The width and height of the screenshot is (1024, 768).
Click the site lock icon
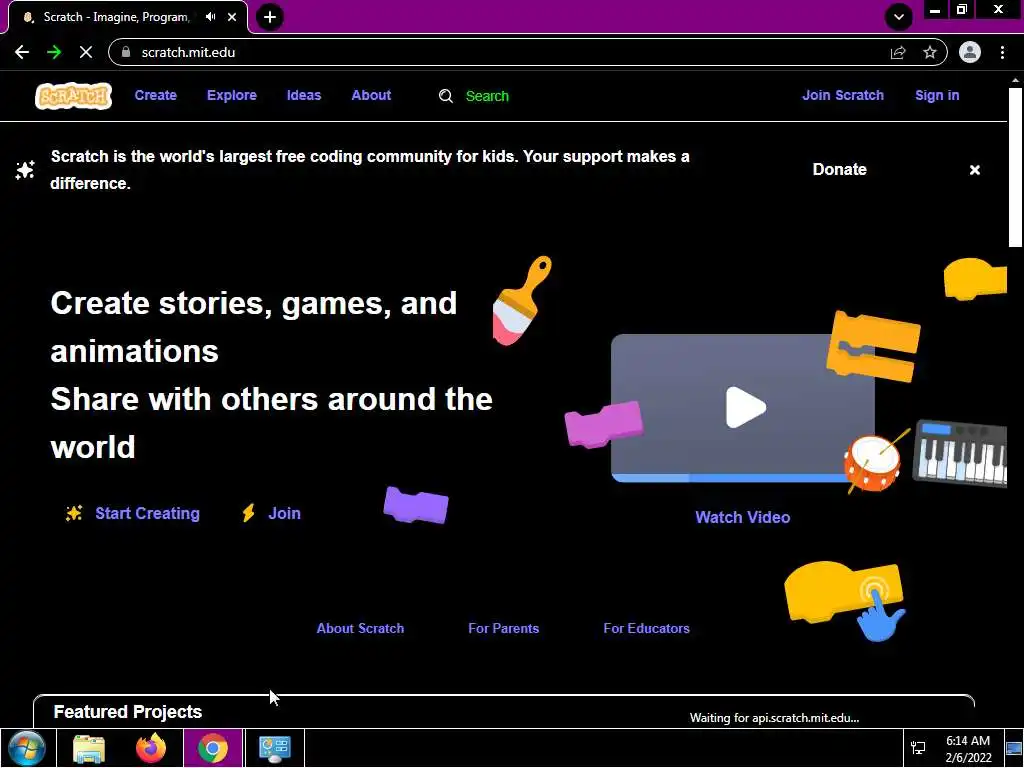click(127, 52)
